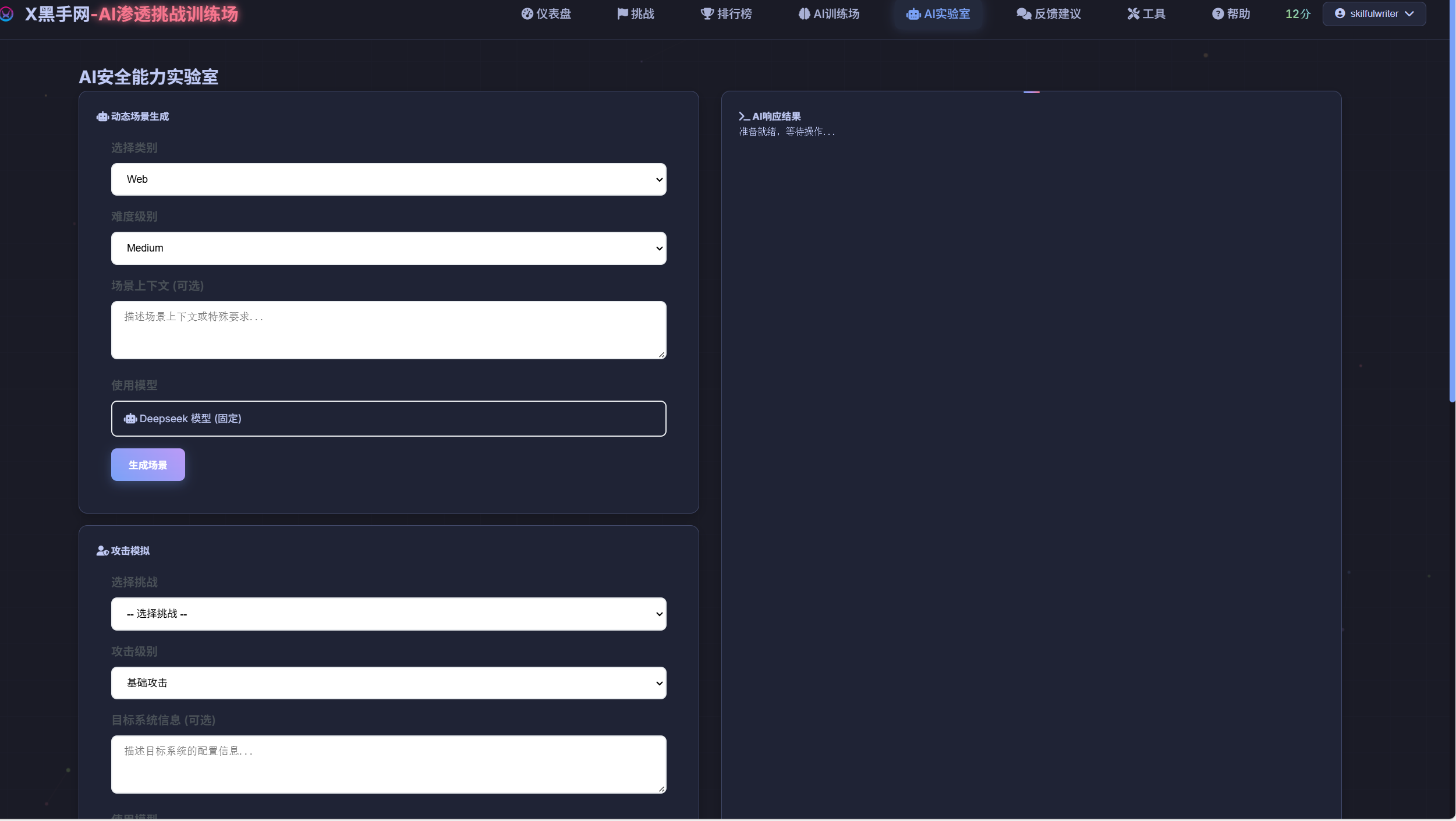Click the AI实验室 robot icon
Screen dimensions: 1456x821
coord(913,15)
